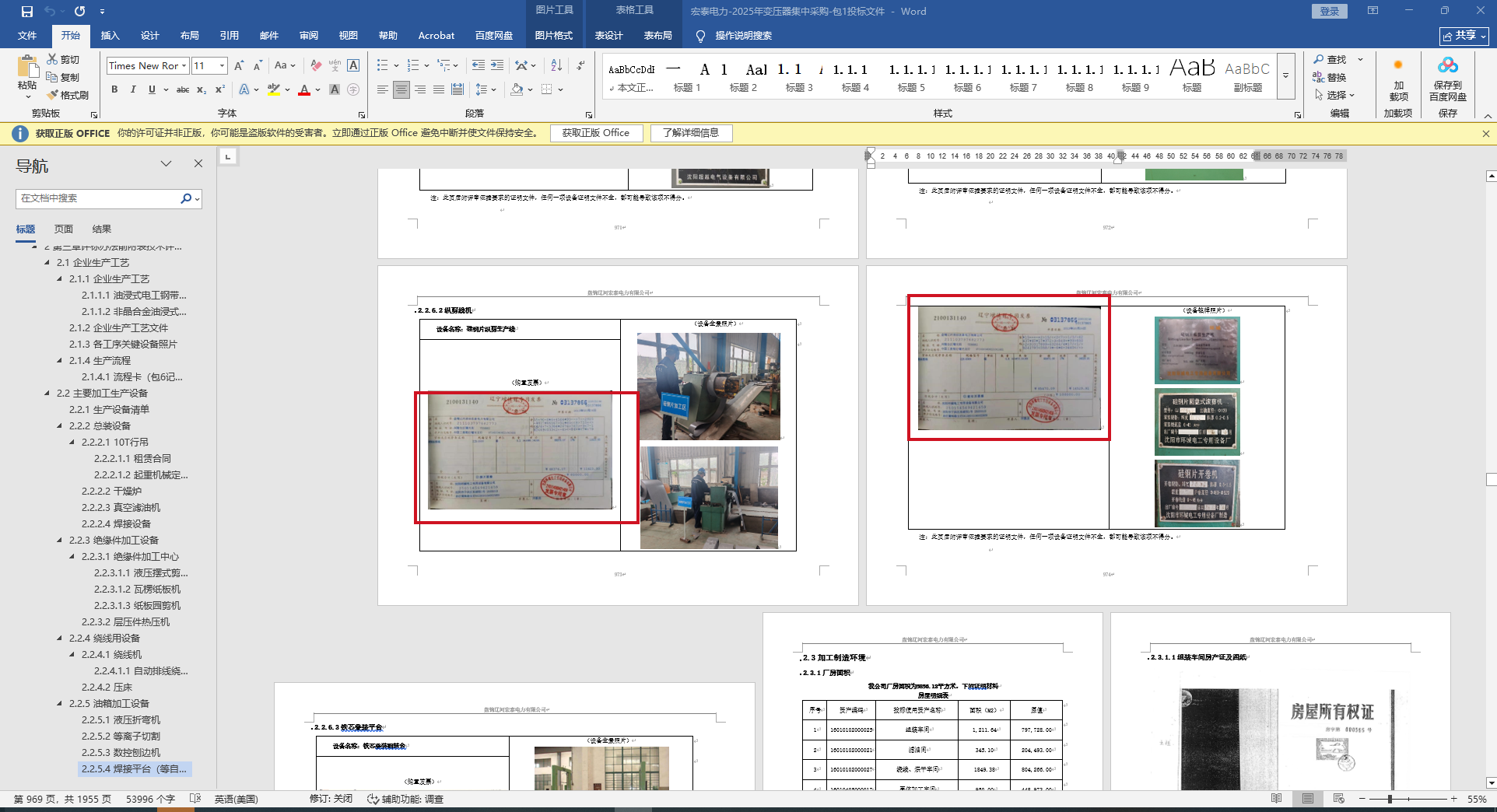The height and width of the screenshot is (812, 1497).
Task: Expand the styles gallery
Action: (1285, 75)
